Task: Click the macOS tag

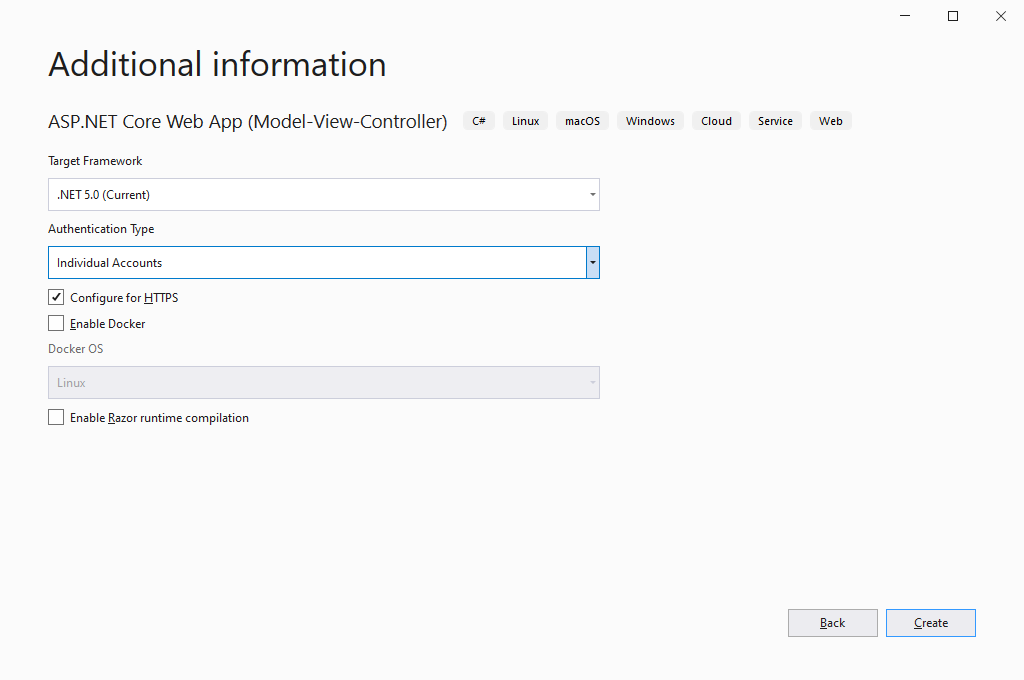Action: click(x=583, y=121)
